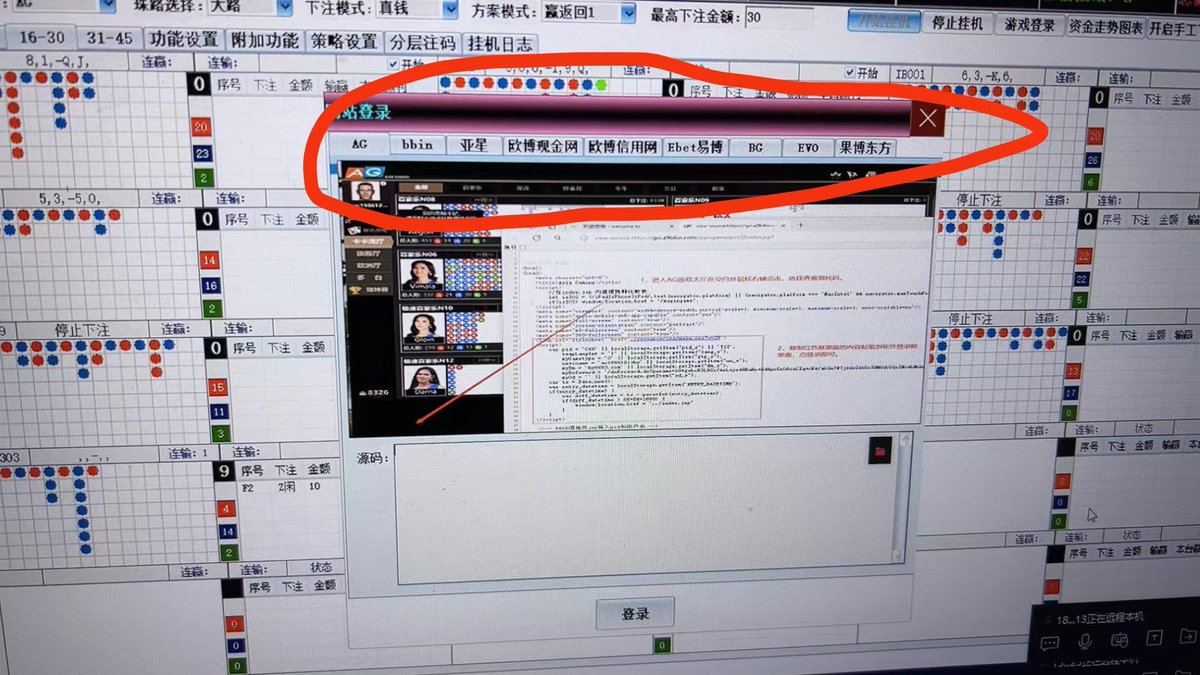Open the 资金走势图表 chart button
Viewport: 1200px width, 675px height.
(x=1105, y=27)
